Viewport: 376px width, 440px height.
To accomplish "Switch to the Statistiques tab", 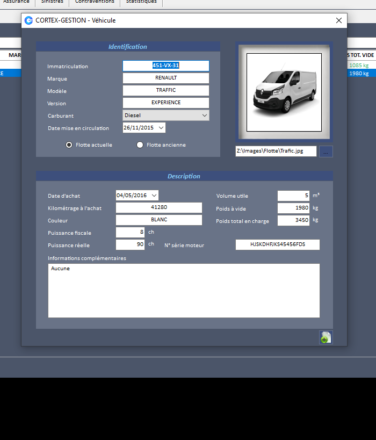I will pos(141,2).
